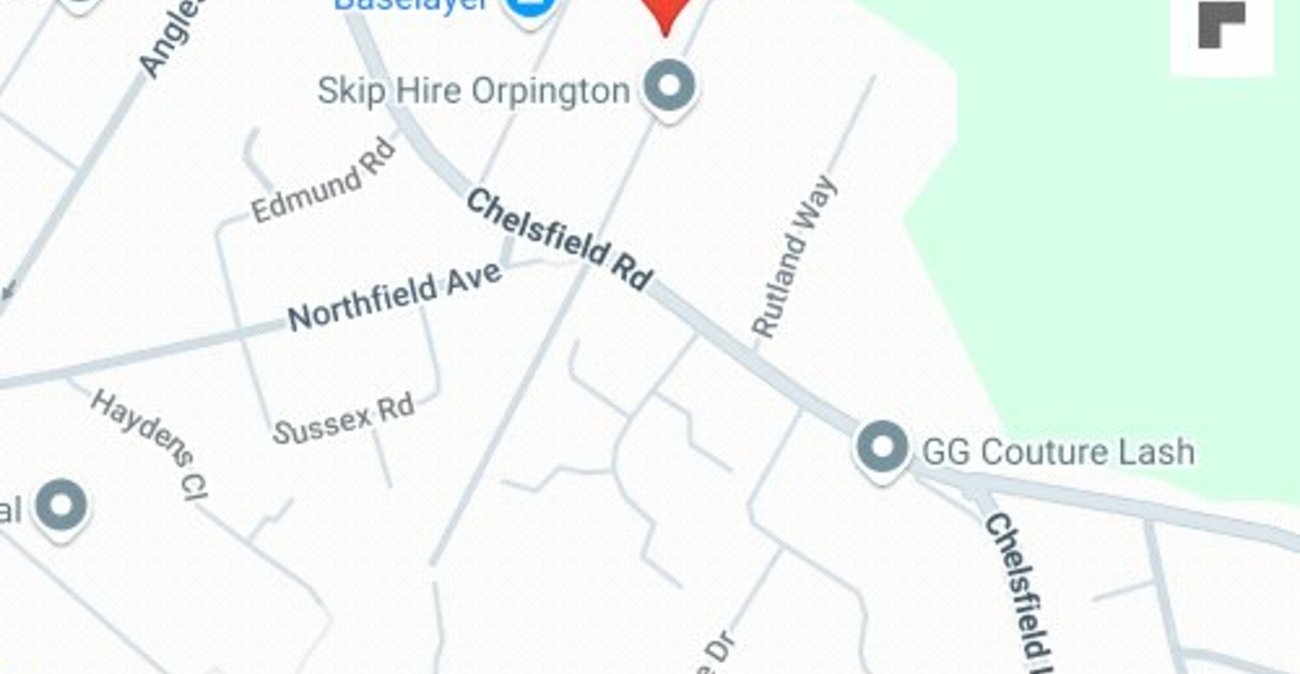Click the partially visible marker at top-left corner
The width and height of the screenshot is (1300, 674).
[x=80, y=6]
